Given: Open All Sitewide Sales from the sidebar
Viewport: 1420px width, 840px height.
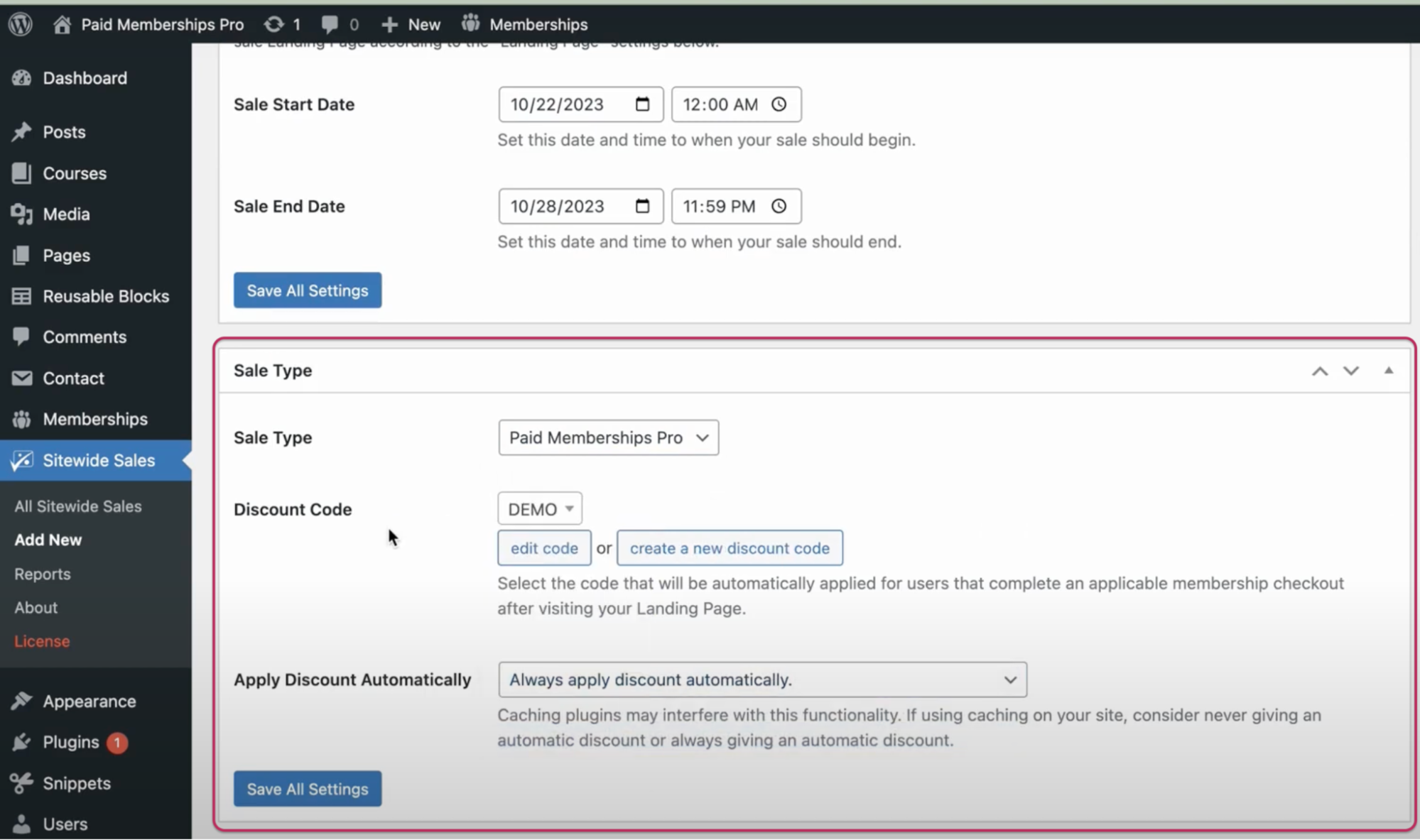Looking at the screenshot, I should tap(77, 506).
